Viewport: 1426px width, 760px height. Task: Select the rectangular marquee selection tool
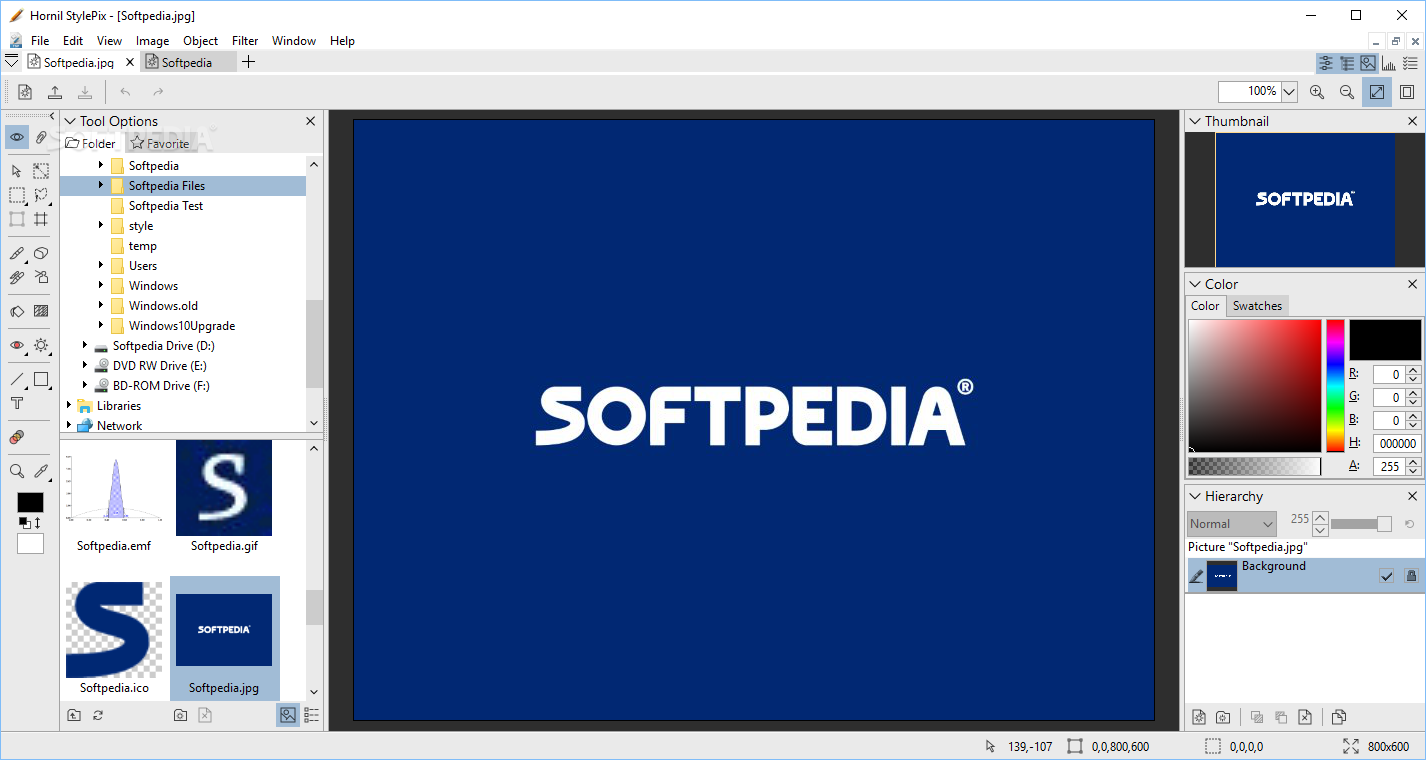click(x=17, y=195)
